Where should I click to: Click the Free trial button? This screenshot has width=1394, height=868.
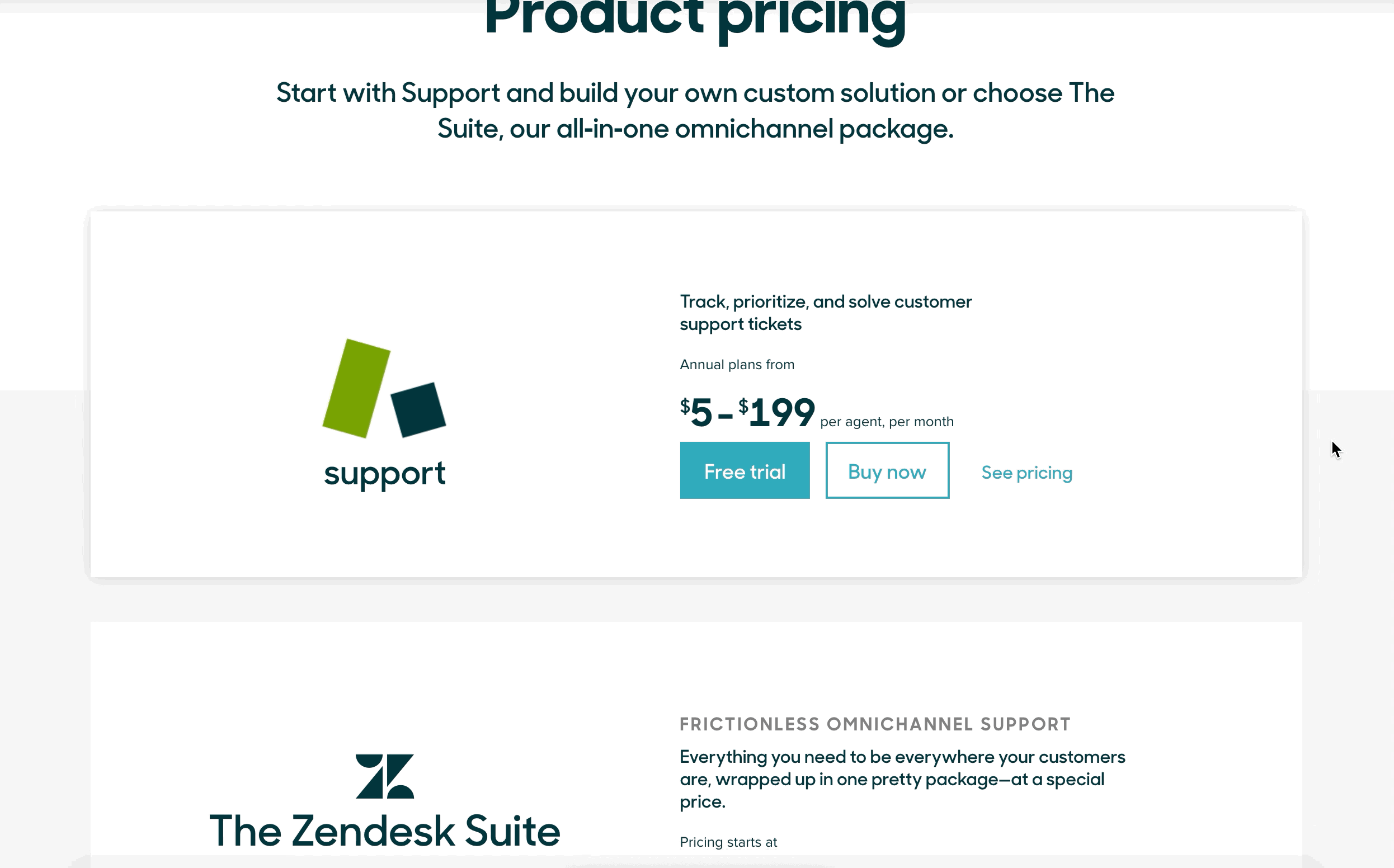745,470
